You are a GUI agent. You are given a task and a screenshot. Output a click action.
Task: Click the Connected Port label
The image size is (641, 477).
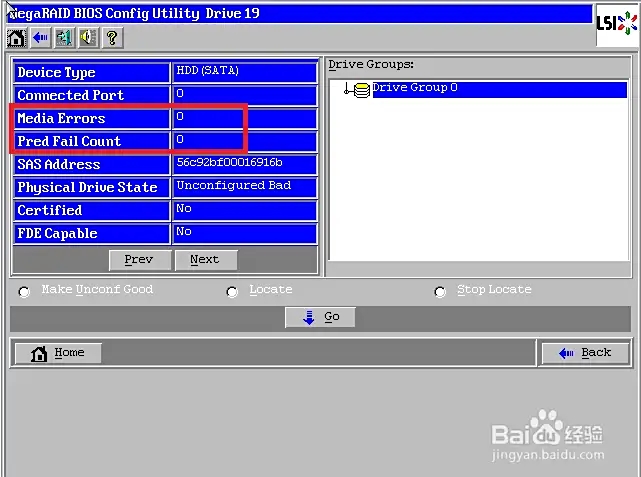[x=70, y=95]
